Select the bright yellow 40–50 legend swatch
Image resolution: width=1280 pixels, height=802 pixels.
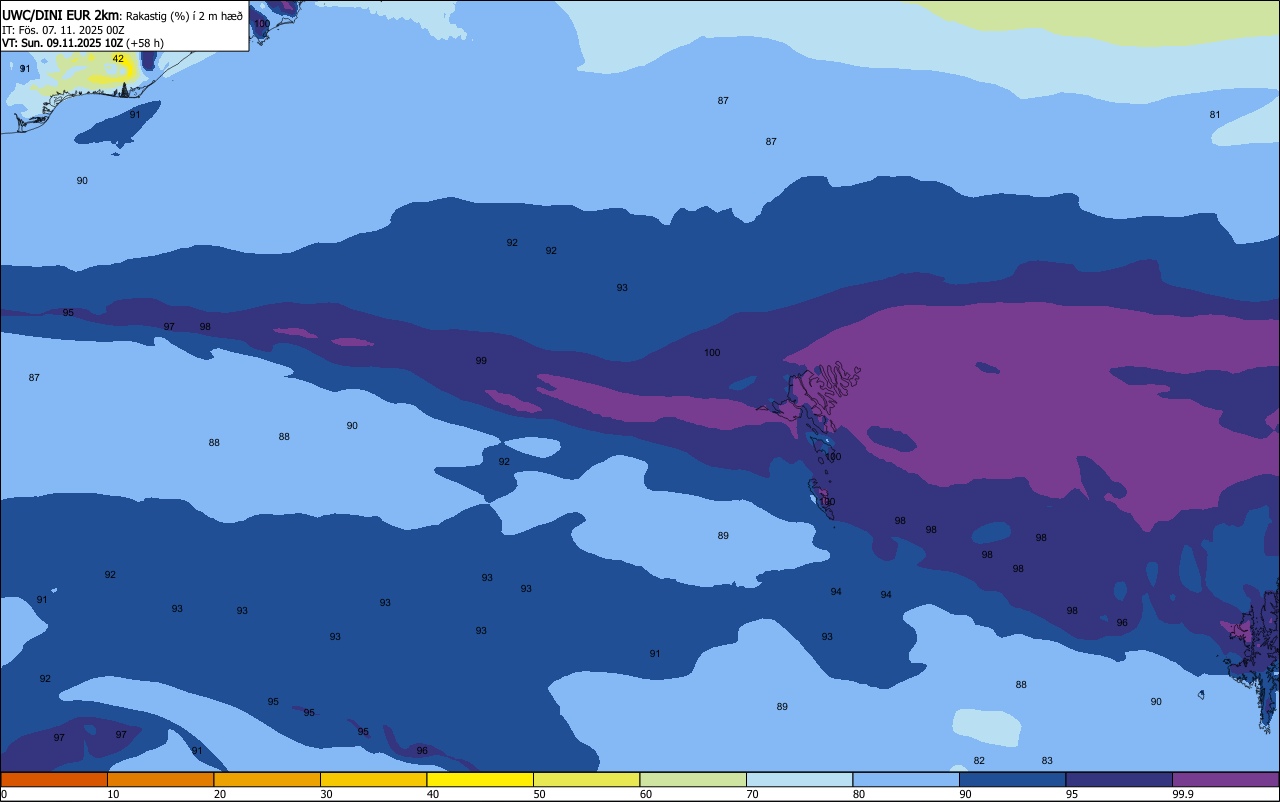pyautogui.click(x=480, y=779)
